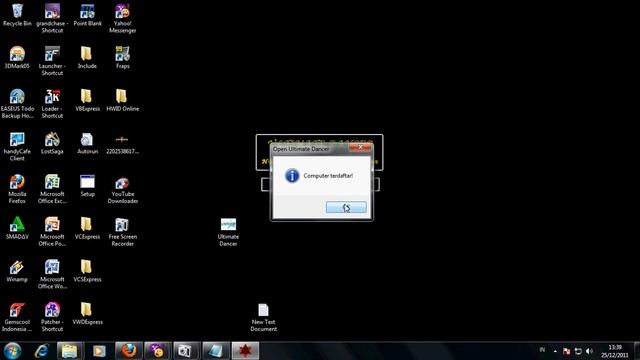Show hidden system tray icons
640x360 pixels.
pos(555,351)
